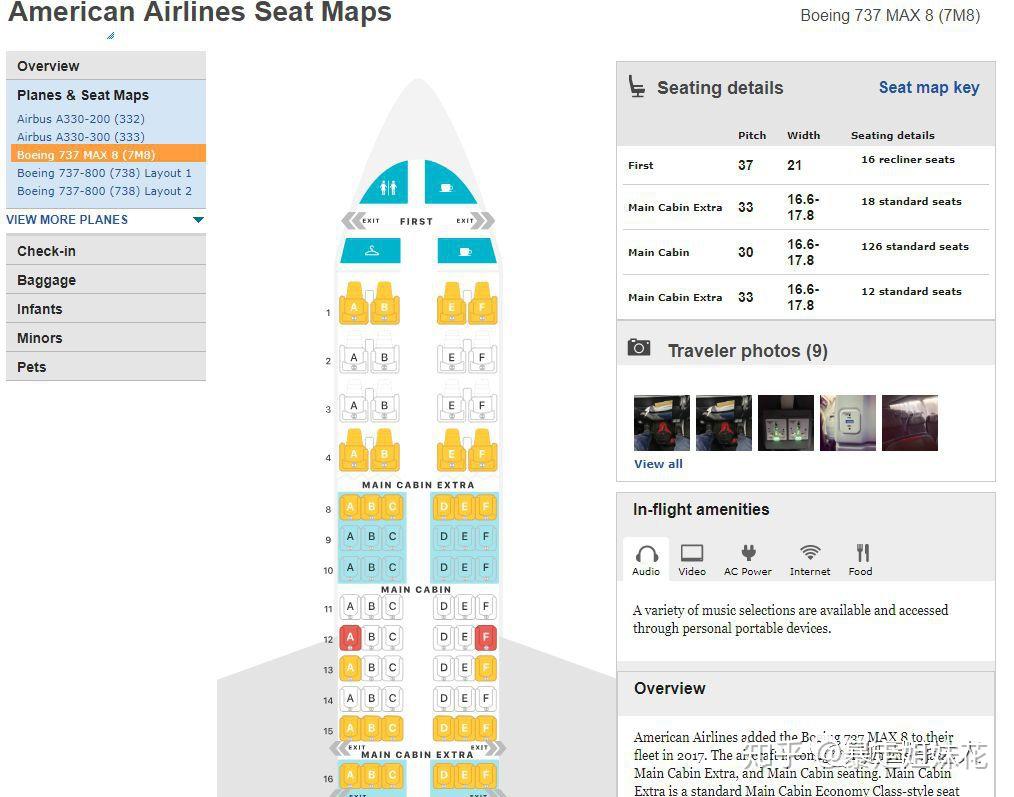Click View all traveler photos link
Screen dimensions: 1014x797
[x=658, y=464]
